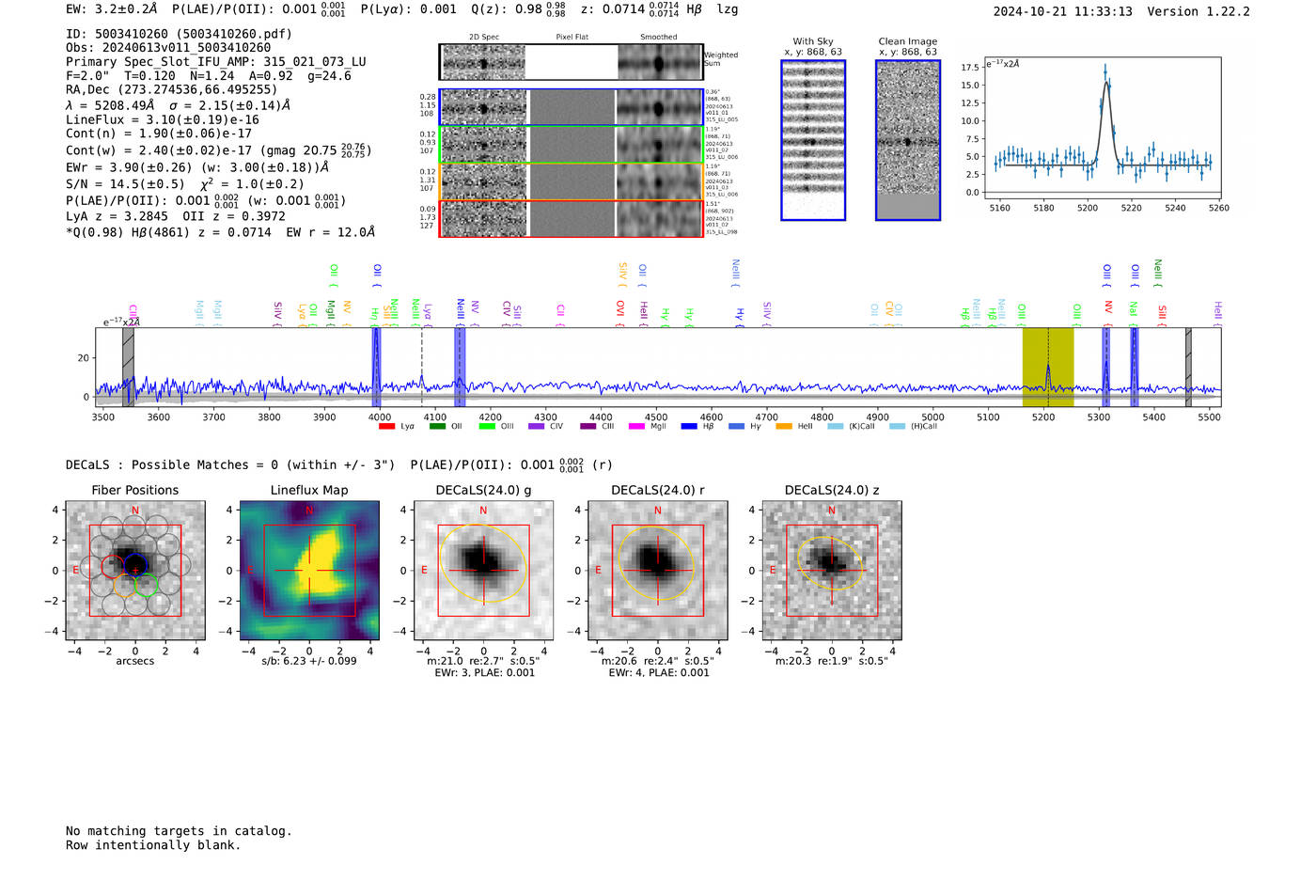1316x896 pixels.
Task: Select the orange-bordered fiber row v011_03
Action: click(x=572, y=181)
